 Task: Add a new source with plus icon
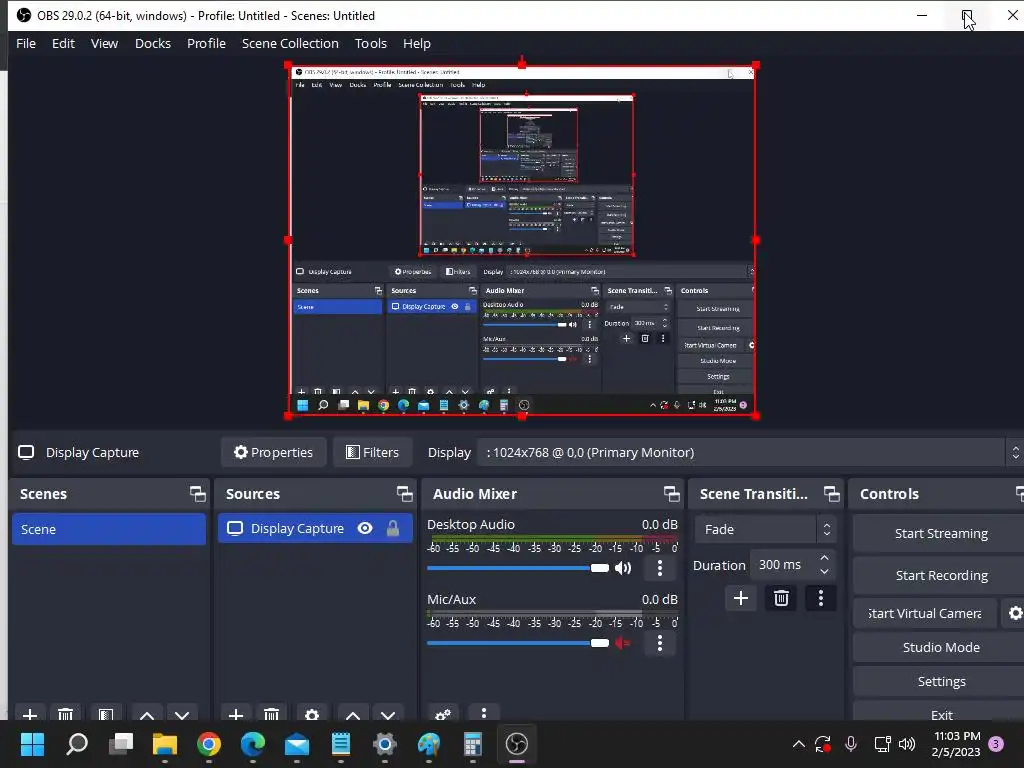[236, 714]
